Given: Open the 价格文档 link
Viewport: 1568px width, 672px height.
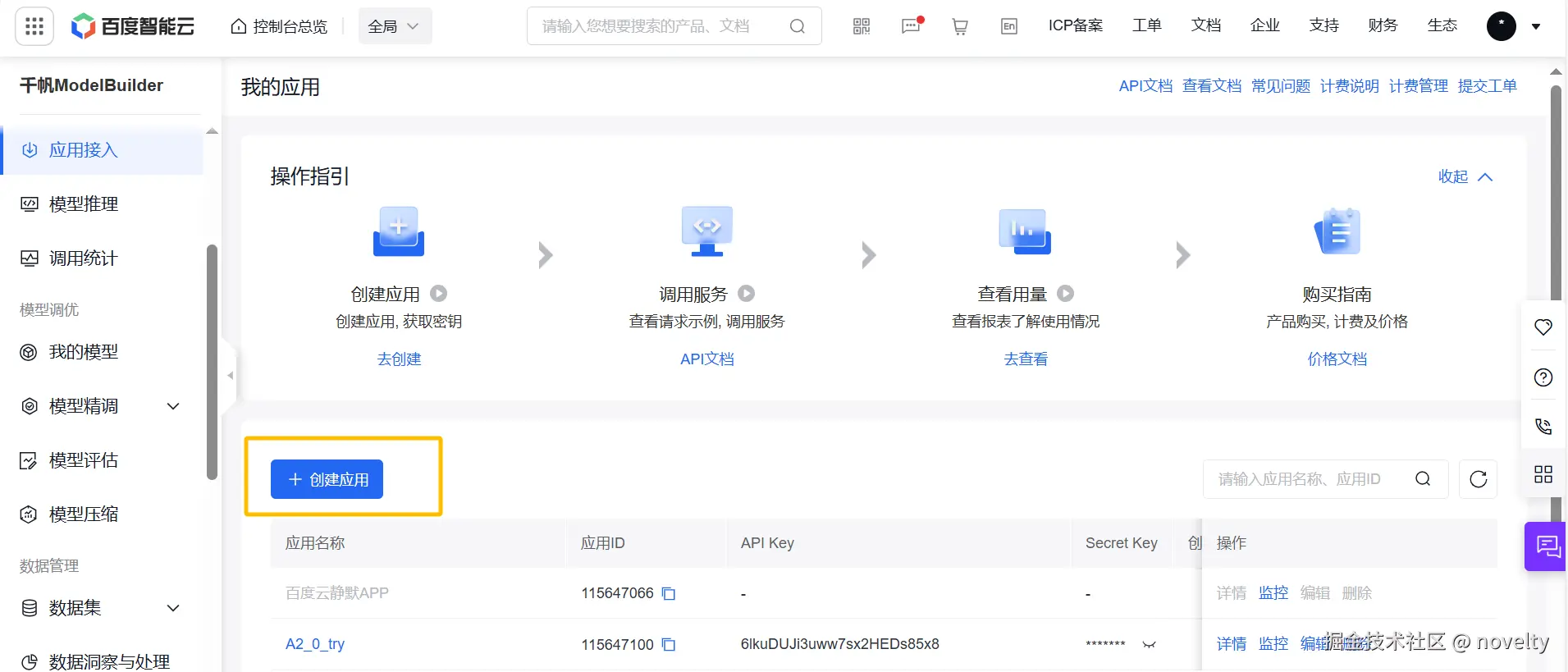Looking at the screenshot, I should click(1337, 359).
